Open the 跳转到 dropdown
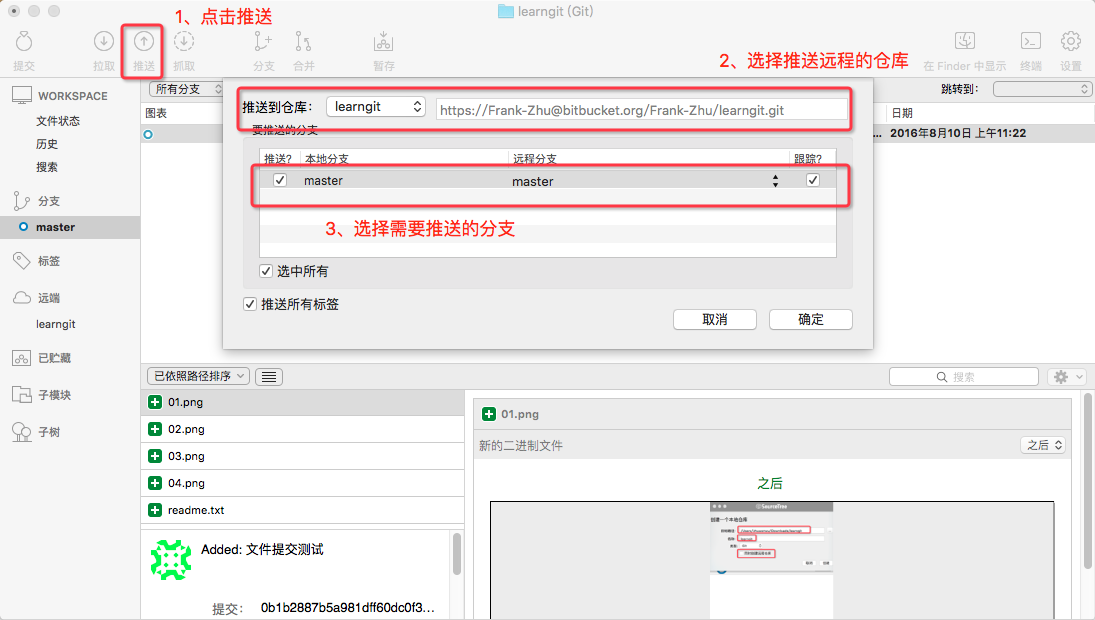The width and height of the screenshot is (1095, 620). pos(1042,89)
